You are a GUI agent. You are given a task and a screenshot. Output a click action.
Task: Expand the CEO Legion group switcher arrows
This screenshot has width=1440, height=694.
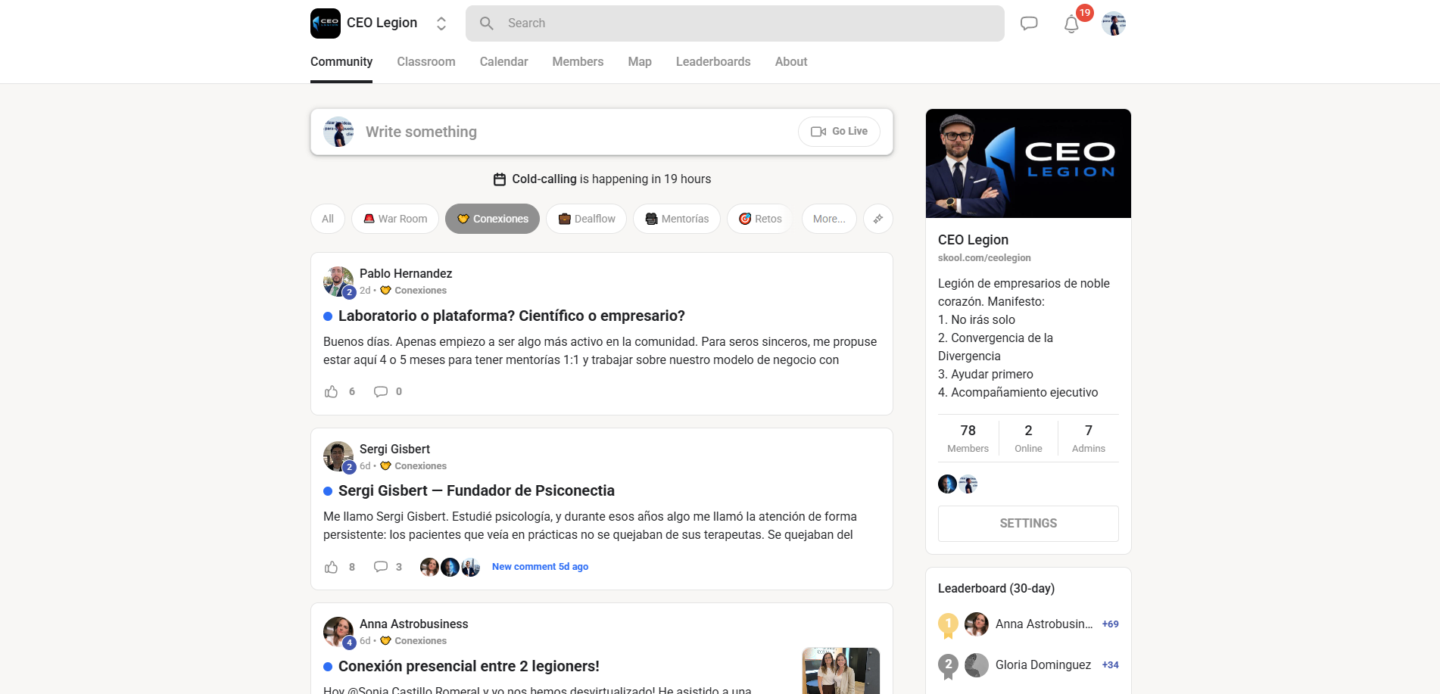(441, 23)
